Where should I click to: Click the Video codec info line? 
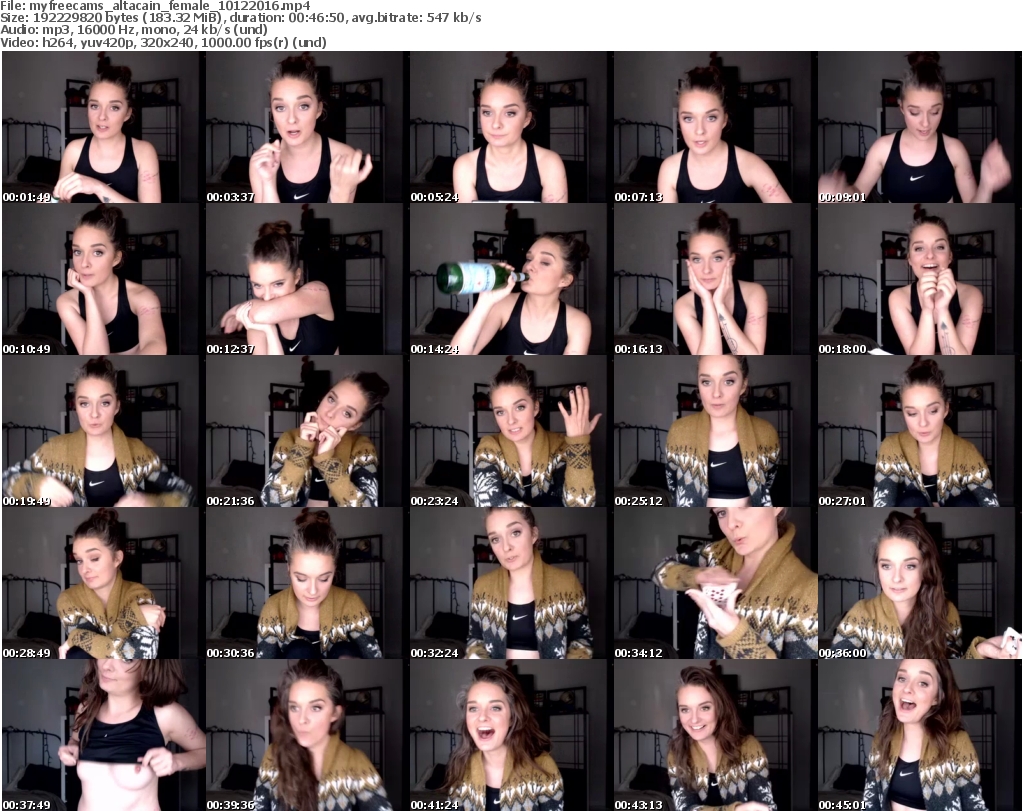(x=165, y=42)
